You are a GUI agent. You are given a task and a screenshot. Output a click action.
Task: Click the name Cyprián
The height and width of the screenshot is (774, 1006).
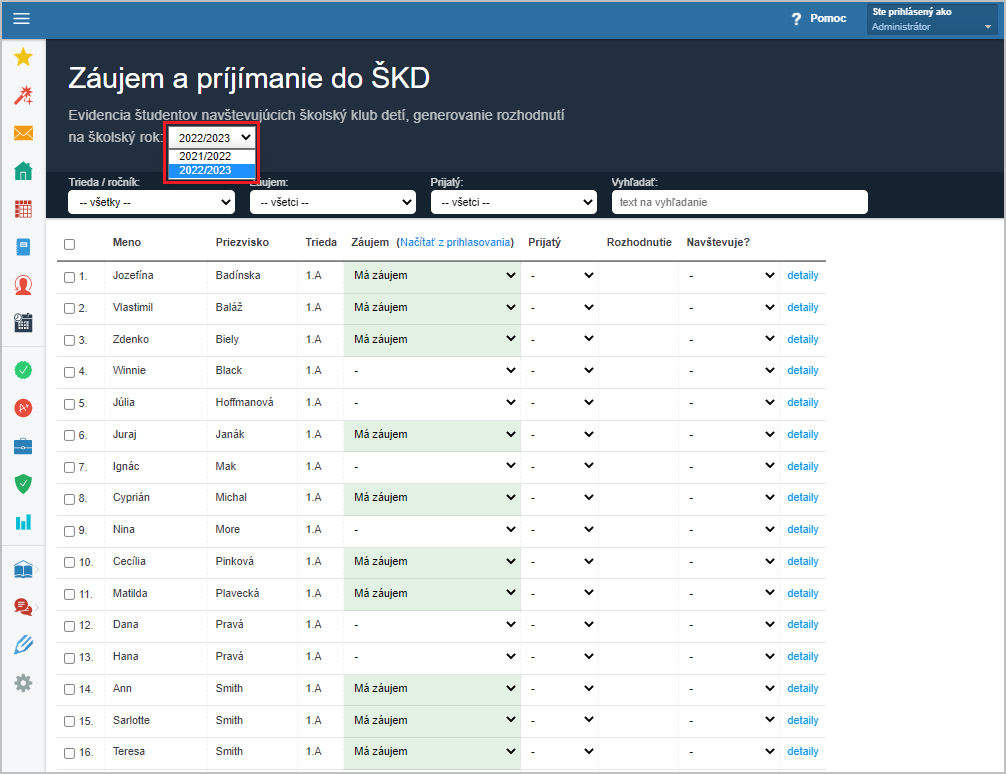pos(131,497)
